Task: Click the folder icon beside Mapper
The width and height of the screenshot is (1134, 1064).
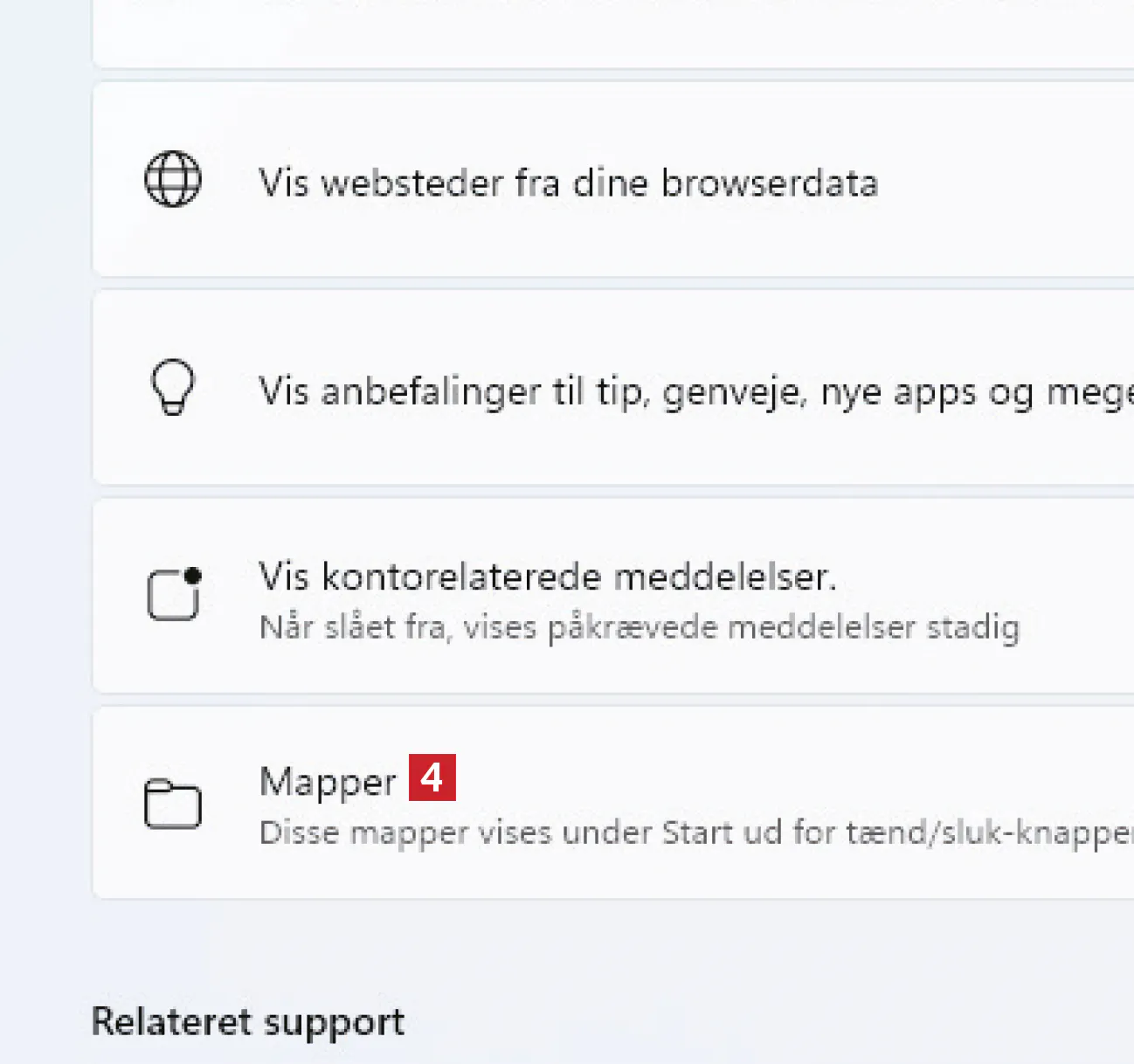Action: tap(173, 802)
